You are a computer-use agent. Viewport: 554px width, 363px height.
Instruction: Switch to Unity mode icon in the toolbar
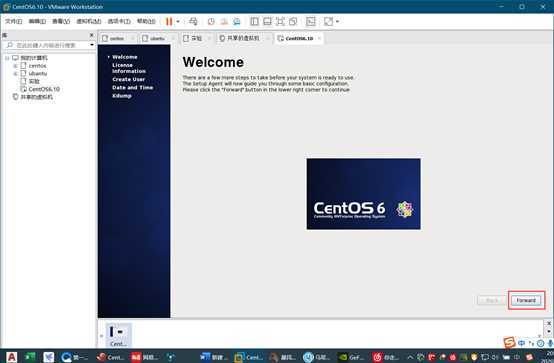(x=293, y=22)
